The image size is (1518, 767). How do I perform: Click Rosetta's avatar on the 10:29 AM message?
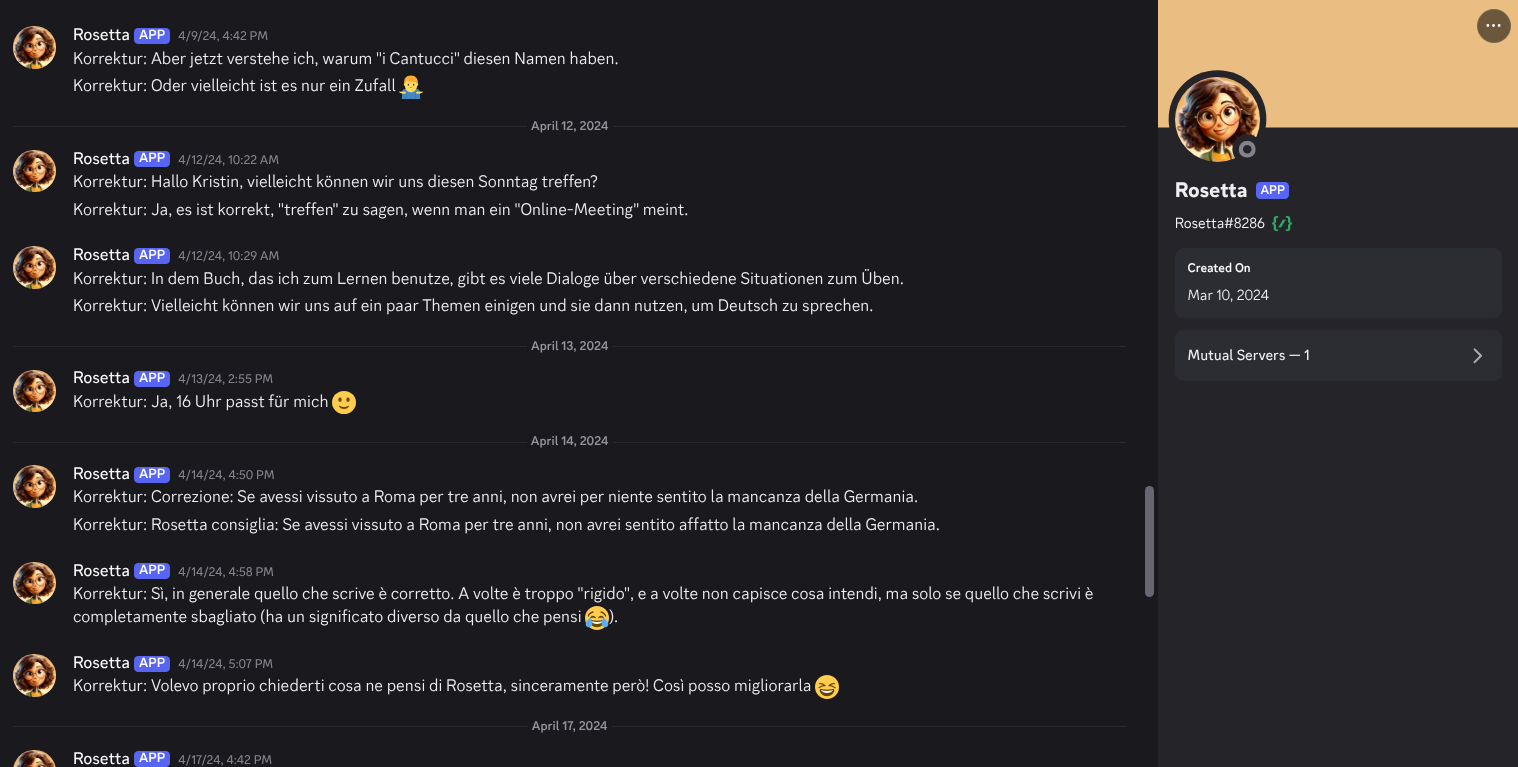pyautogui.click(x=34, y=267)
